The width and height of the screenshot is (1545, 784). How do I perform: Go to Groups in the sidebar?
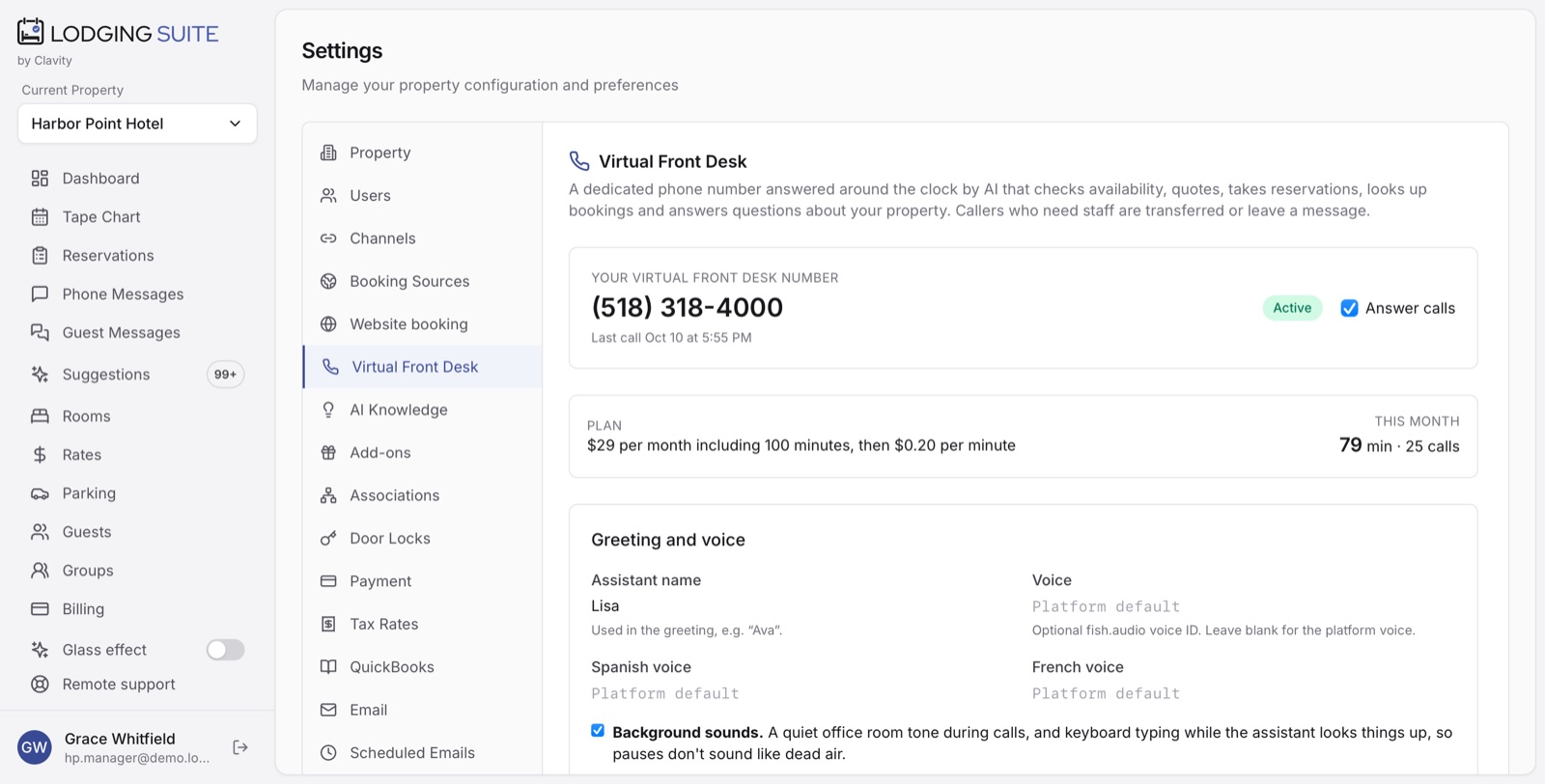tap(137, 571)
